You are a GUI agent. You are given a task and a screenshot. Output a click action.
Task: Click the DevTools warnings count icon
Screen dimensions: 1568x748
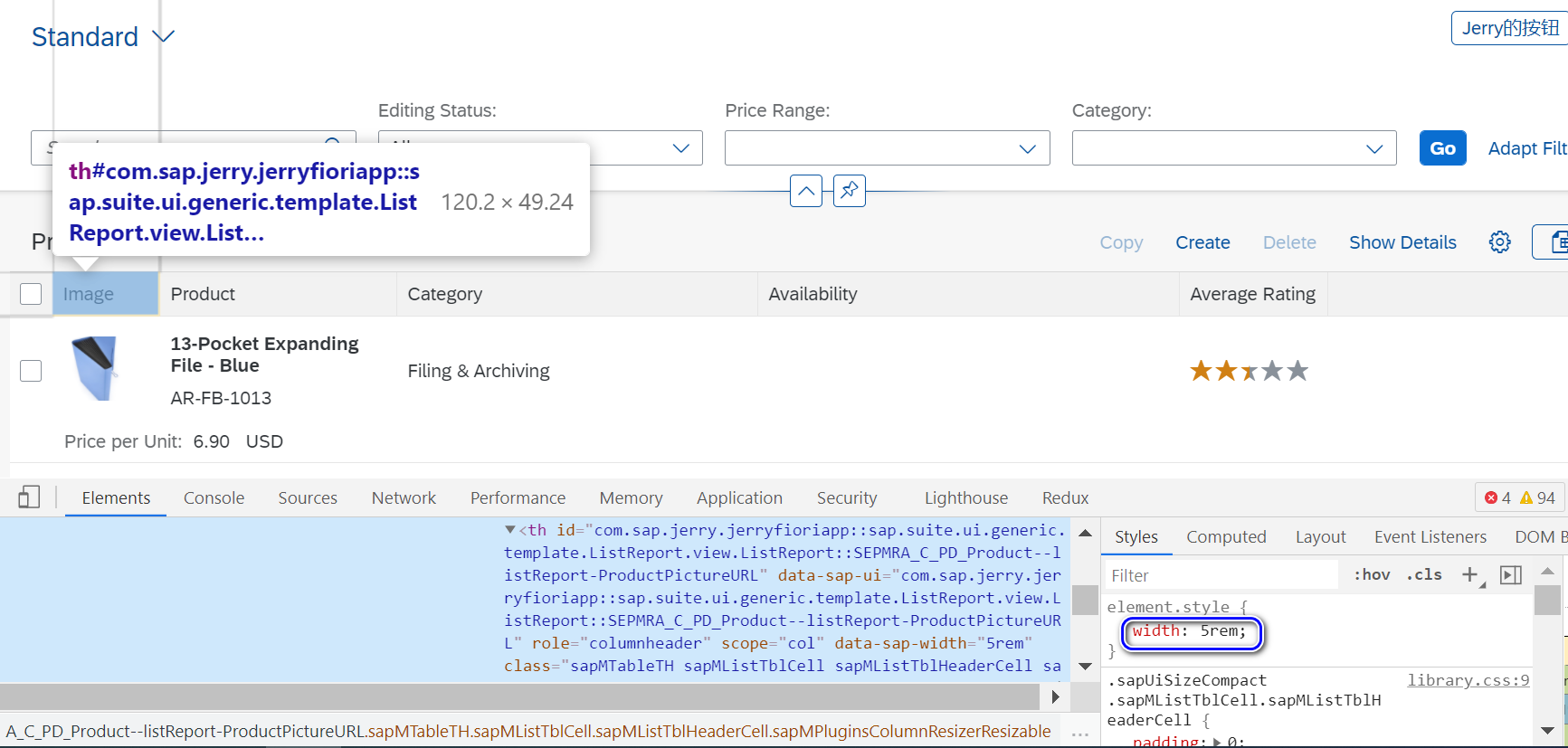tap(1526, 497)
